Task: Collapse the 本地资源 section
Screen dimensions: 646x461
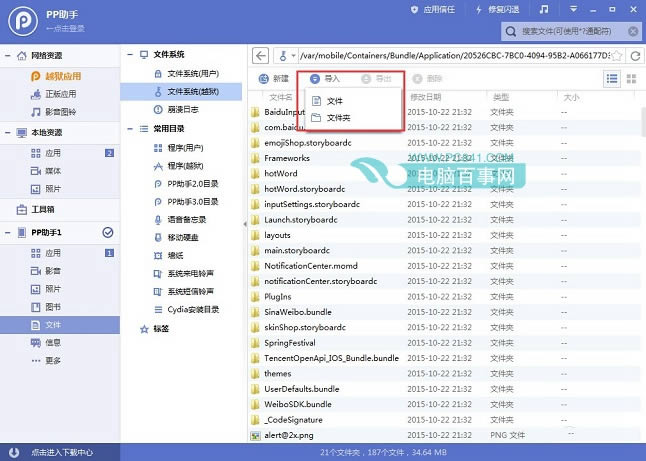Action: [7, 133]
